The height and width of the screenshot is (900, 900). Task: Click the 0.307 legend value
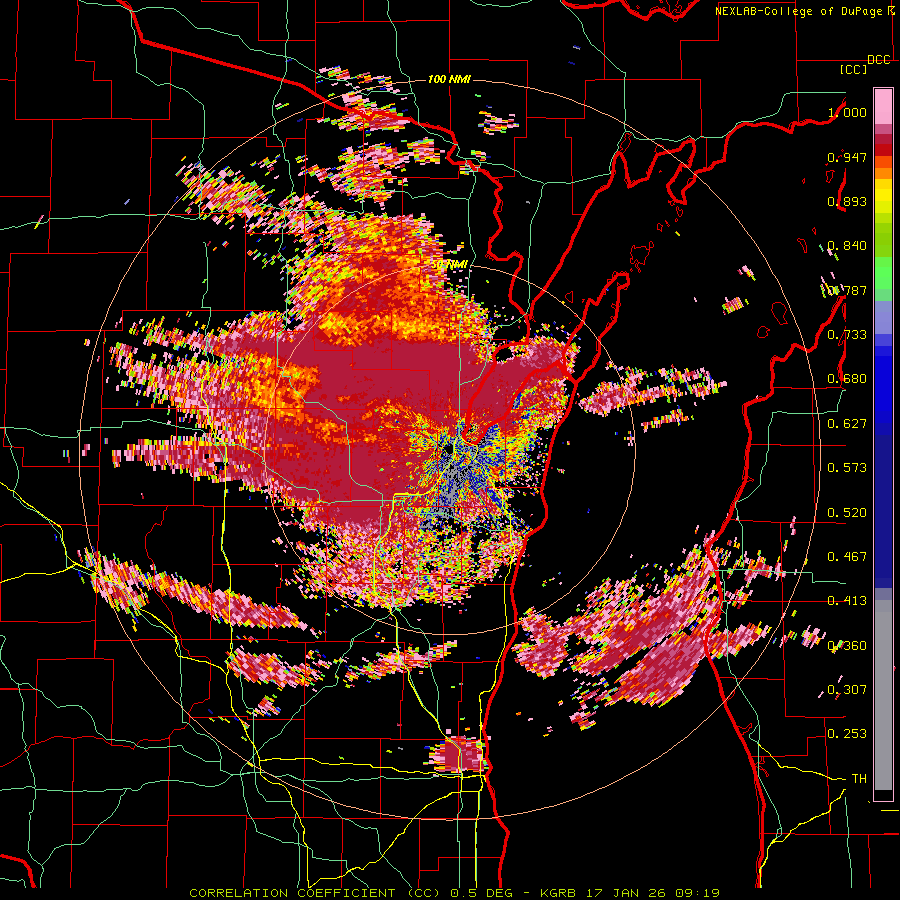pyautogui.click(x=847, y=690)
